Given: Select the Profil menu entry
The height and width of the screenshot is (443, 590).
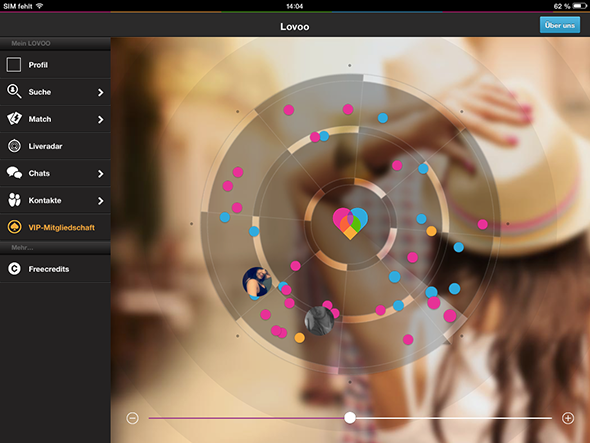Looking at the screenshot, I should [x=55, y=65].
